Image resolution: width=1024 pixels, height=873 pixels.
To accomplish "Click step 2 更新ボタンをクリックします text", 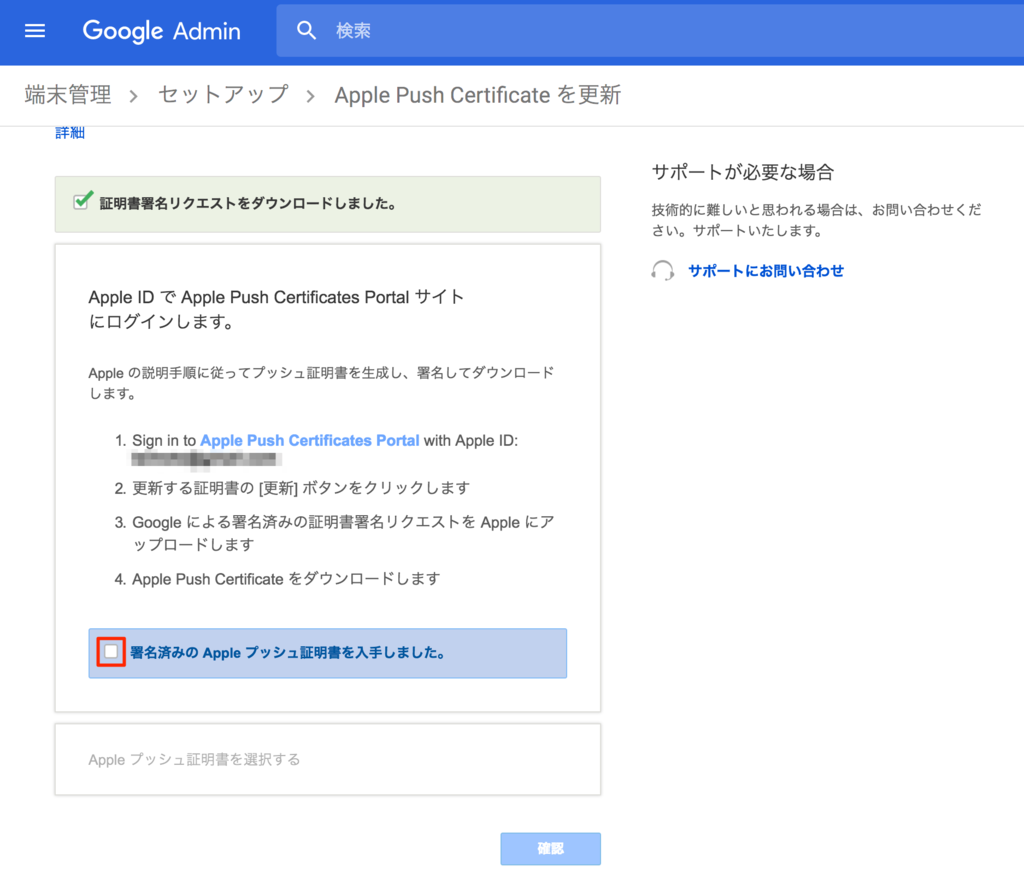I will [301, 488].
